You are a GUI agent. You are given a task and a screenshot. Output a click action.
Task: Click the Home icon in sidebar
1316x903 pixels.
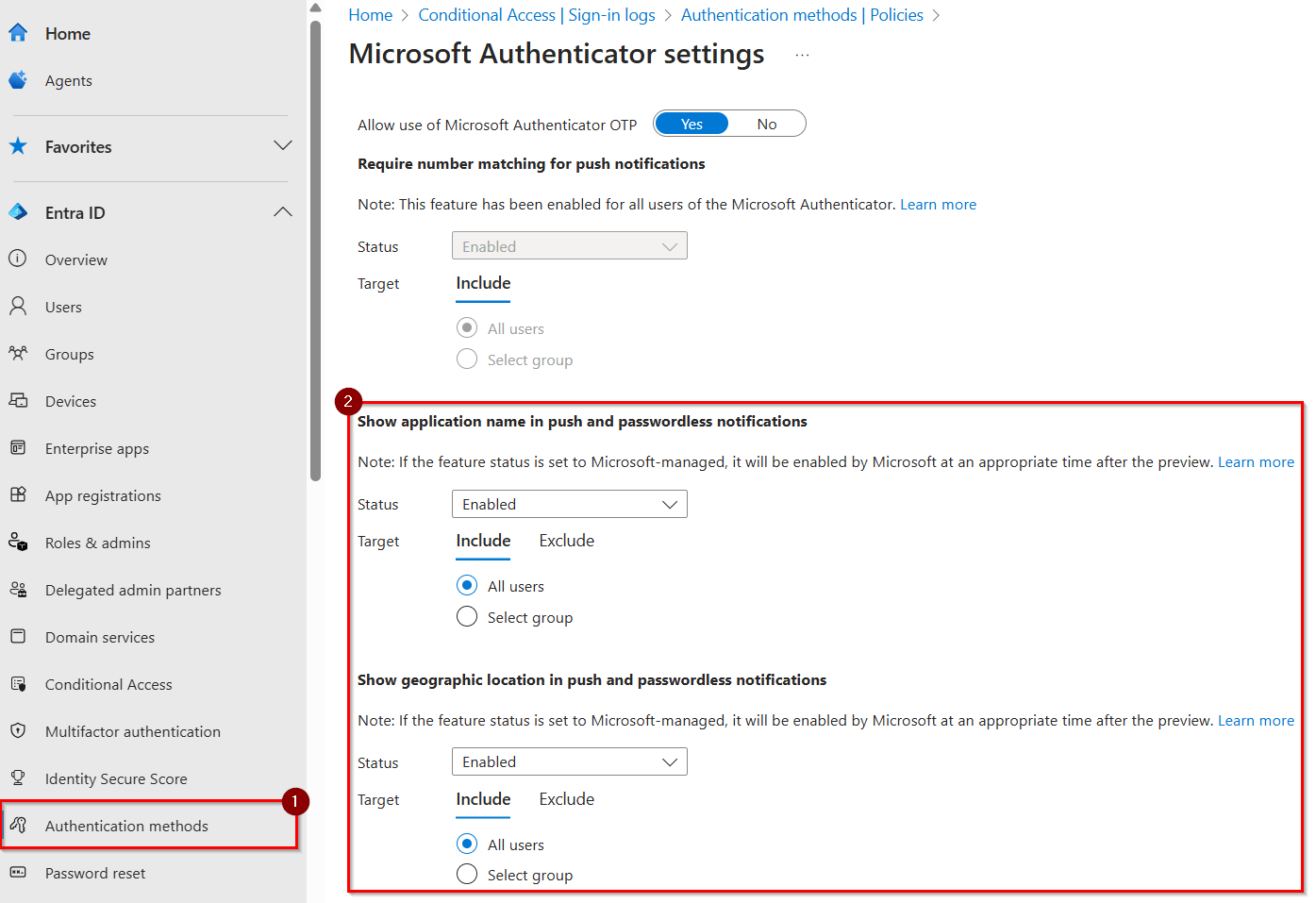click(18, 33)
